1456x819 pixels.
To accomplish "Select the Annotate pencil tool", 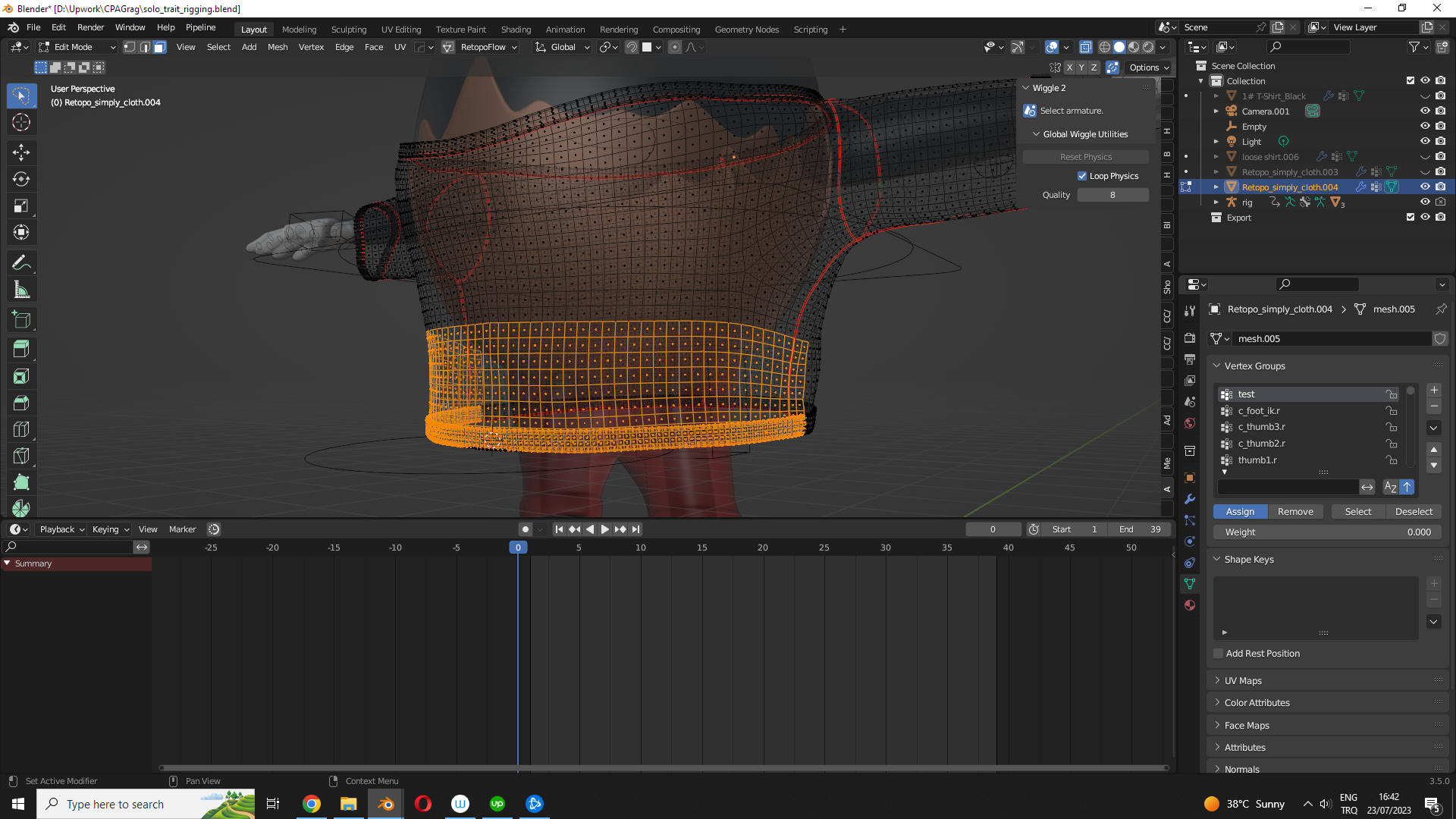I will click(x=21, y=263).
